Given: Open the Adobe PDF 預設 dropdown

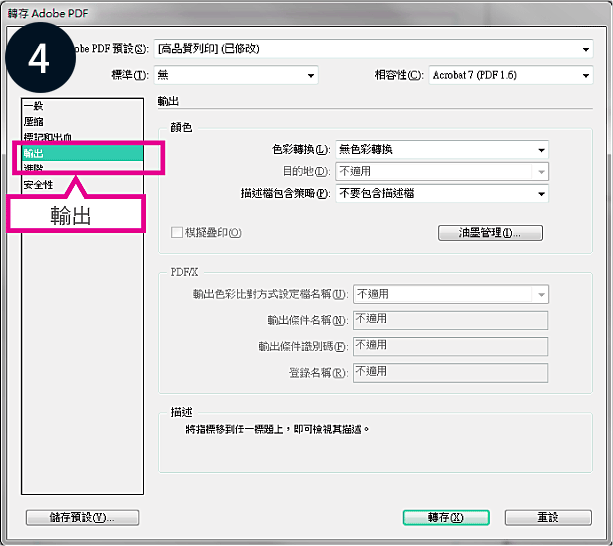Looking at the screenshot, I should tap(373, 49).
